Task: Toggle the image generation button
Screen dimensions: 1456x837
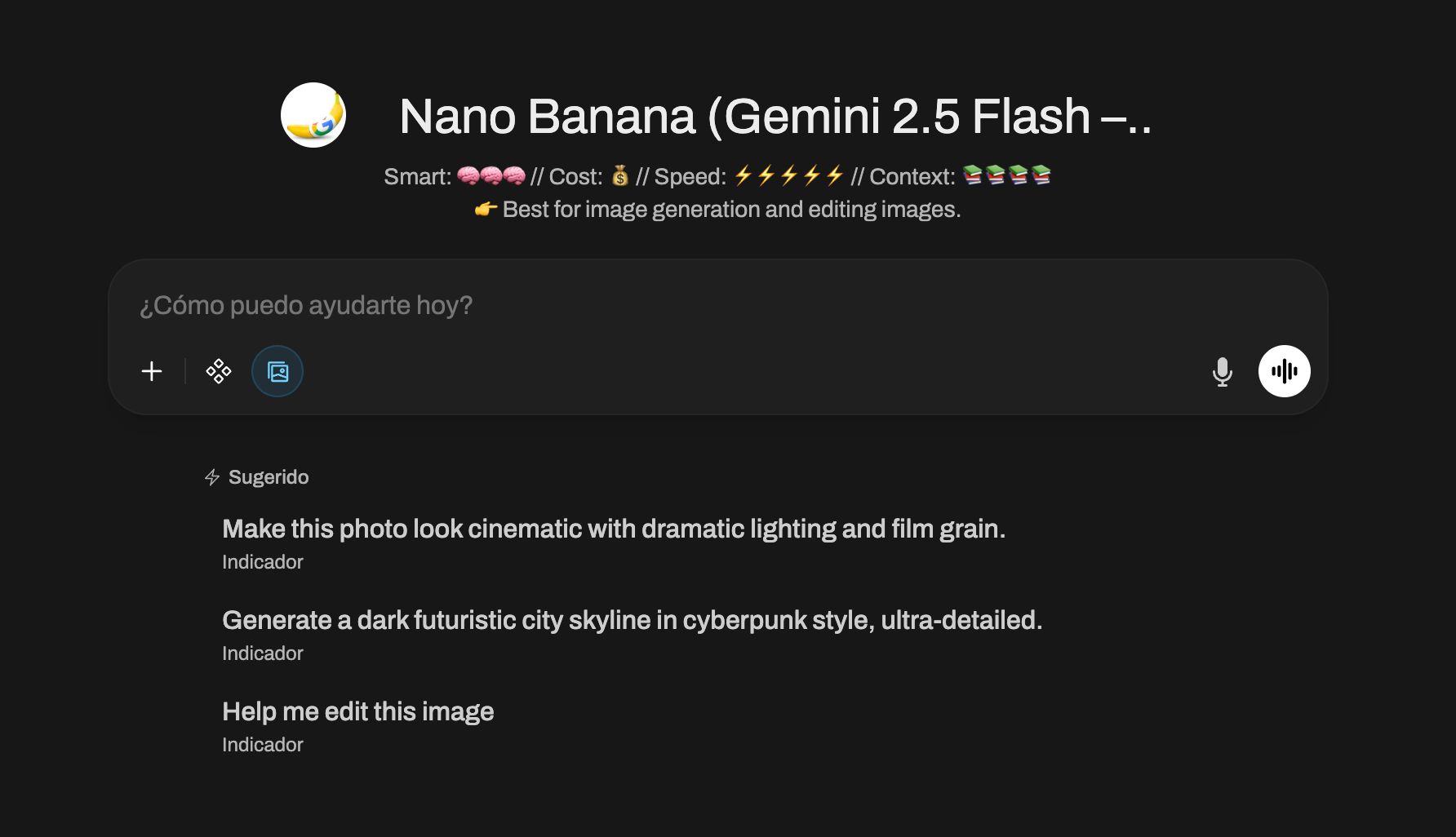Action: 277,372
